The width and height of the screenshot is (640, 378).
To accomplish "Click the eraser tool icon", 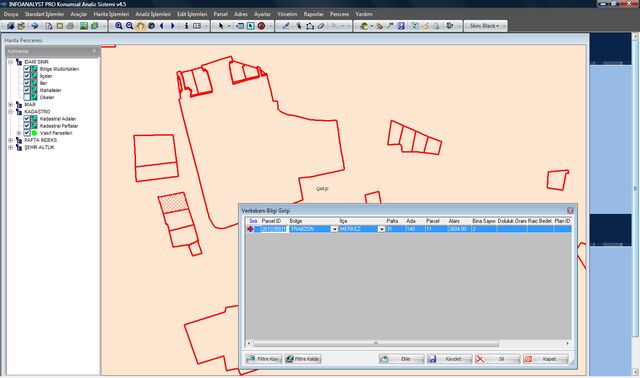I will 321,26.
